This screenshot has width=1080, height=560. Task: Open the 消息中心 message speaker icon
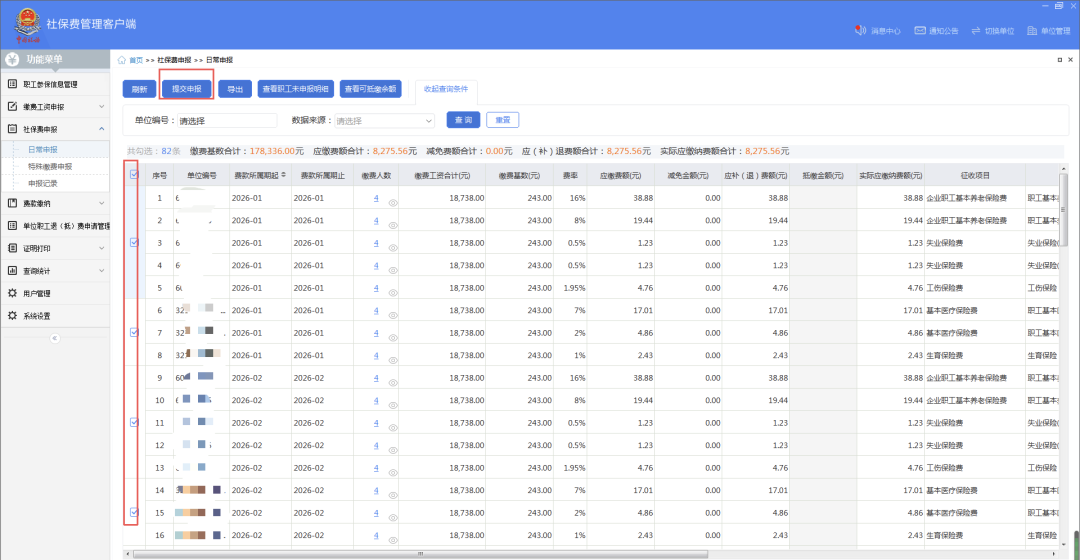click(860, 30)
